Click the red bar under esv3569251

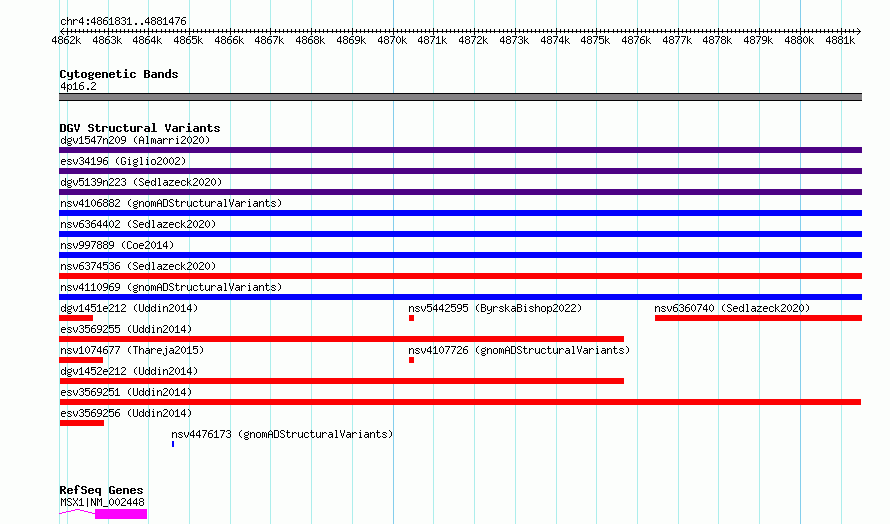click(x=460, y=402)
